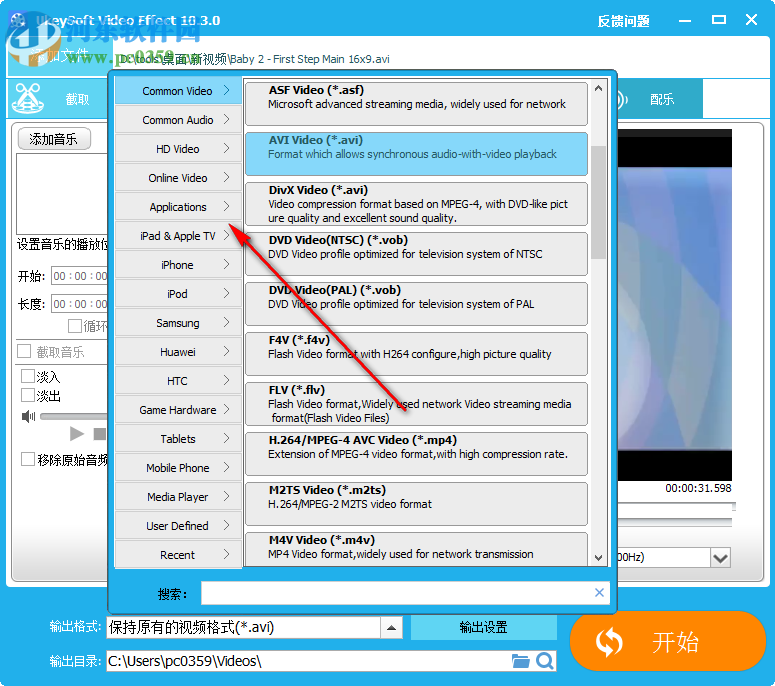Viewport: 775px width, 686px height.
Task: Open the Recent category
Action: click(178, 555)
